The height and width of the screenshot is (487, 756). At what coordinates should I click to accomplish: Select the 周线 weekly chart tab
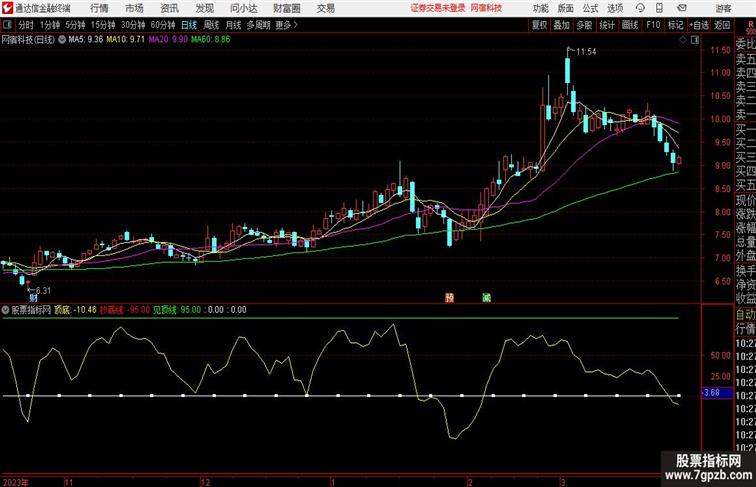pyautogui.click(x=211, y=25)
